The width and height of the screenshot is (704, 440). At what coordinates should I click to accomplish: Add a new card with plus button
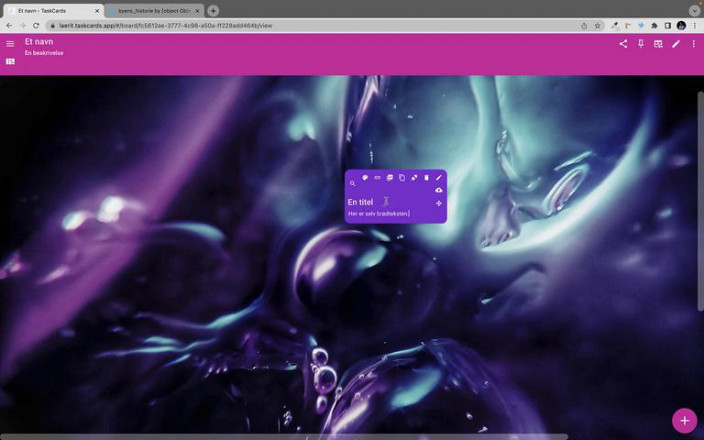coord(684,420)
